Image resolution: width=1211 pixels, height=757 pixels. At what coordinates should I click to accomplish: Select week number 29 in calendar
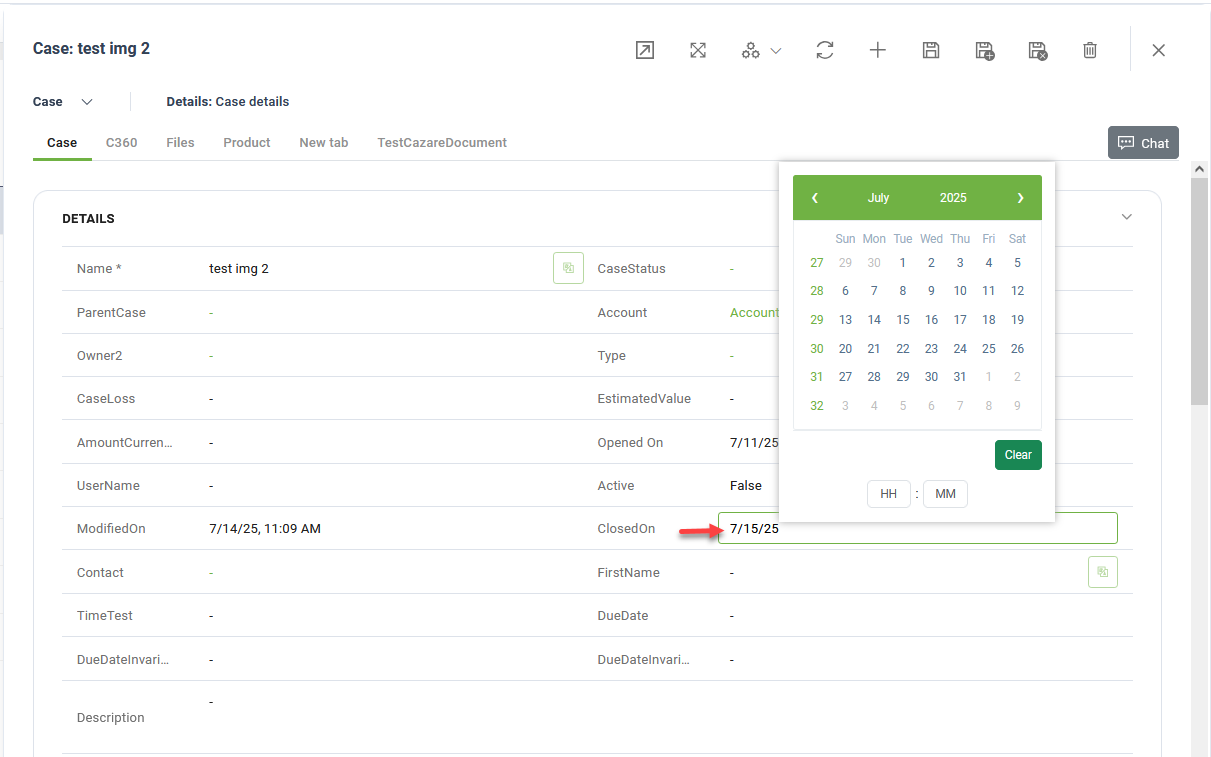click(817, 320)
